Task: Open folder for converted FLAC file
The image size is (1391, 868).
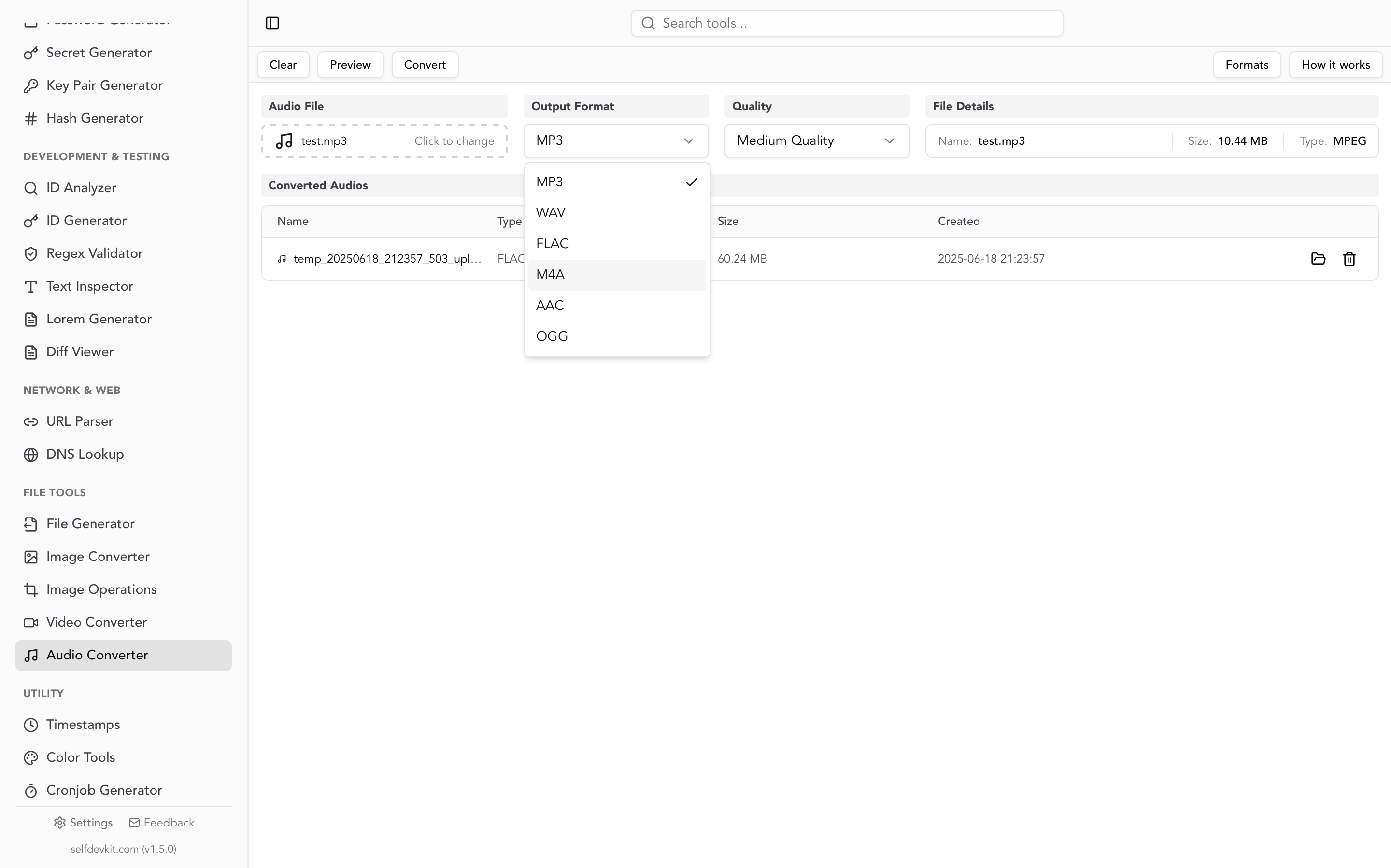Action: click(x=1318, y=259)
